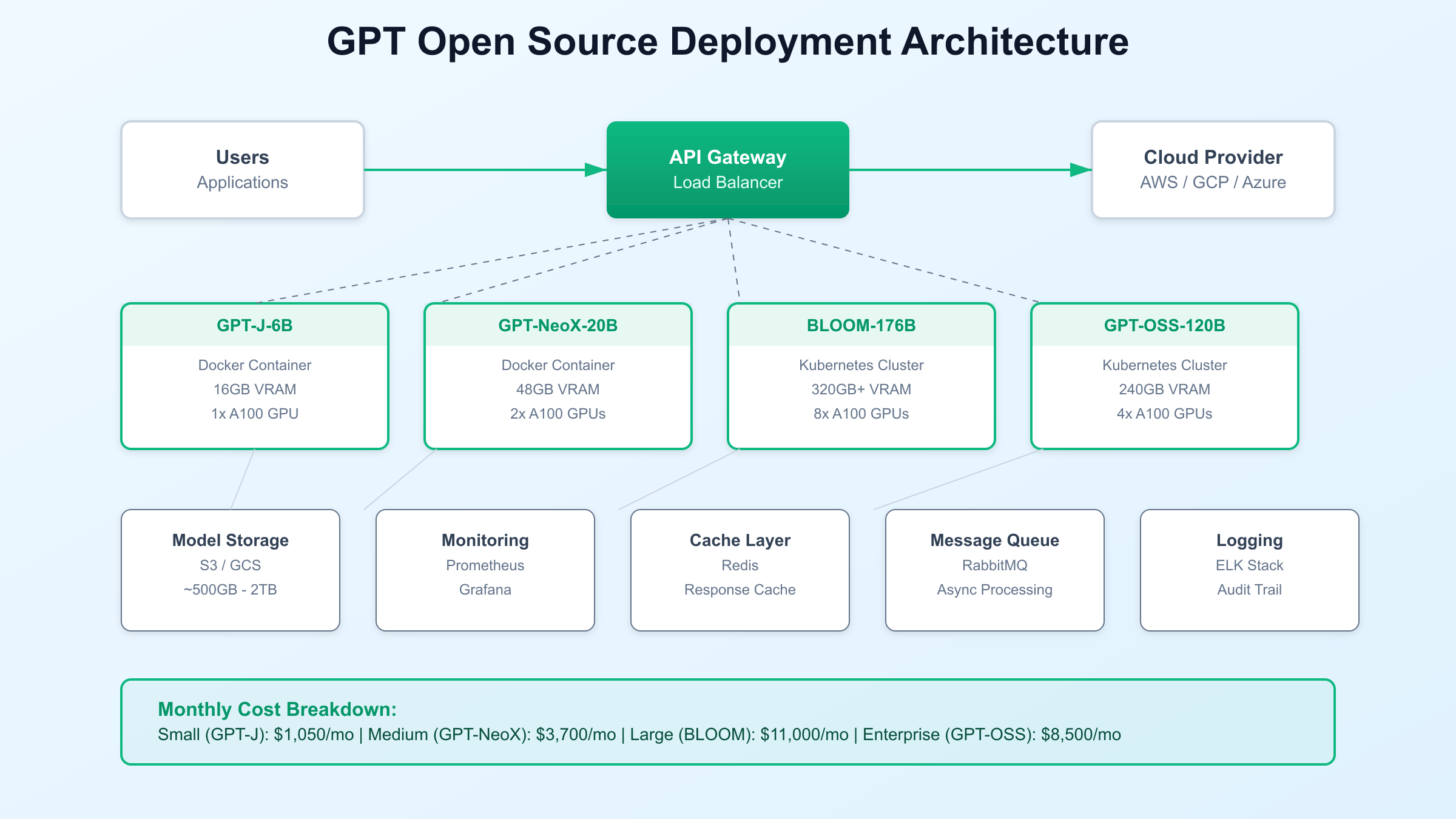
Task: Select the Logging box title
Action: pyautogui.click(x=1250, y=540)
